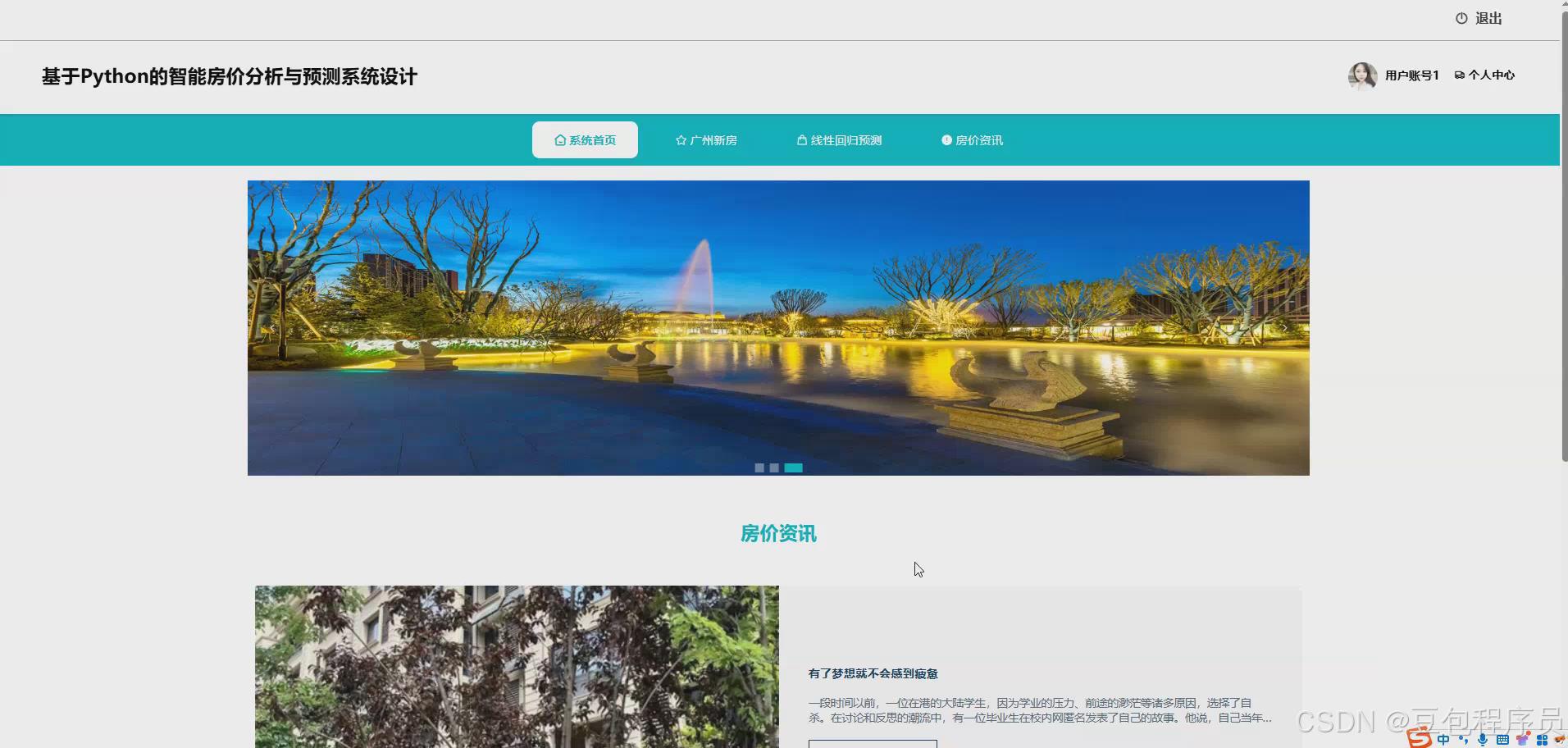Open the Sogou toolbox grid icon

(x=1542, y=740)
